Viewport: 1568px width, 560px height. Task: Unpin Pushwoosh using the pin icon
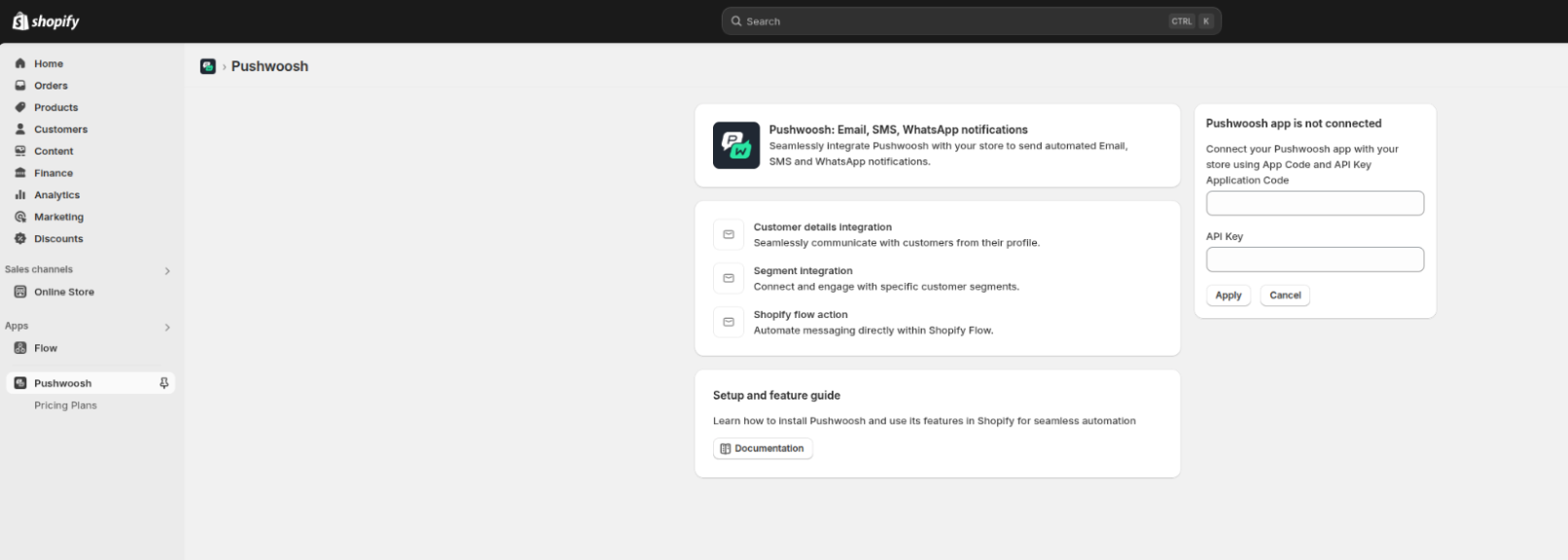pos(164,383)
